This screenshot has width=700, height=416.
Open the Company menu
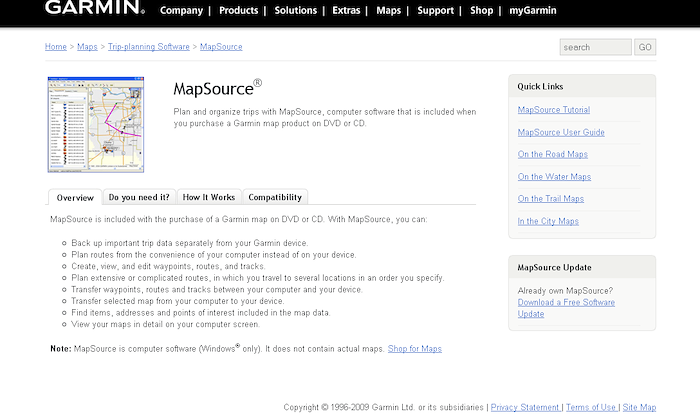[x=181, y=10]
